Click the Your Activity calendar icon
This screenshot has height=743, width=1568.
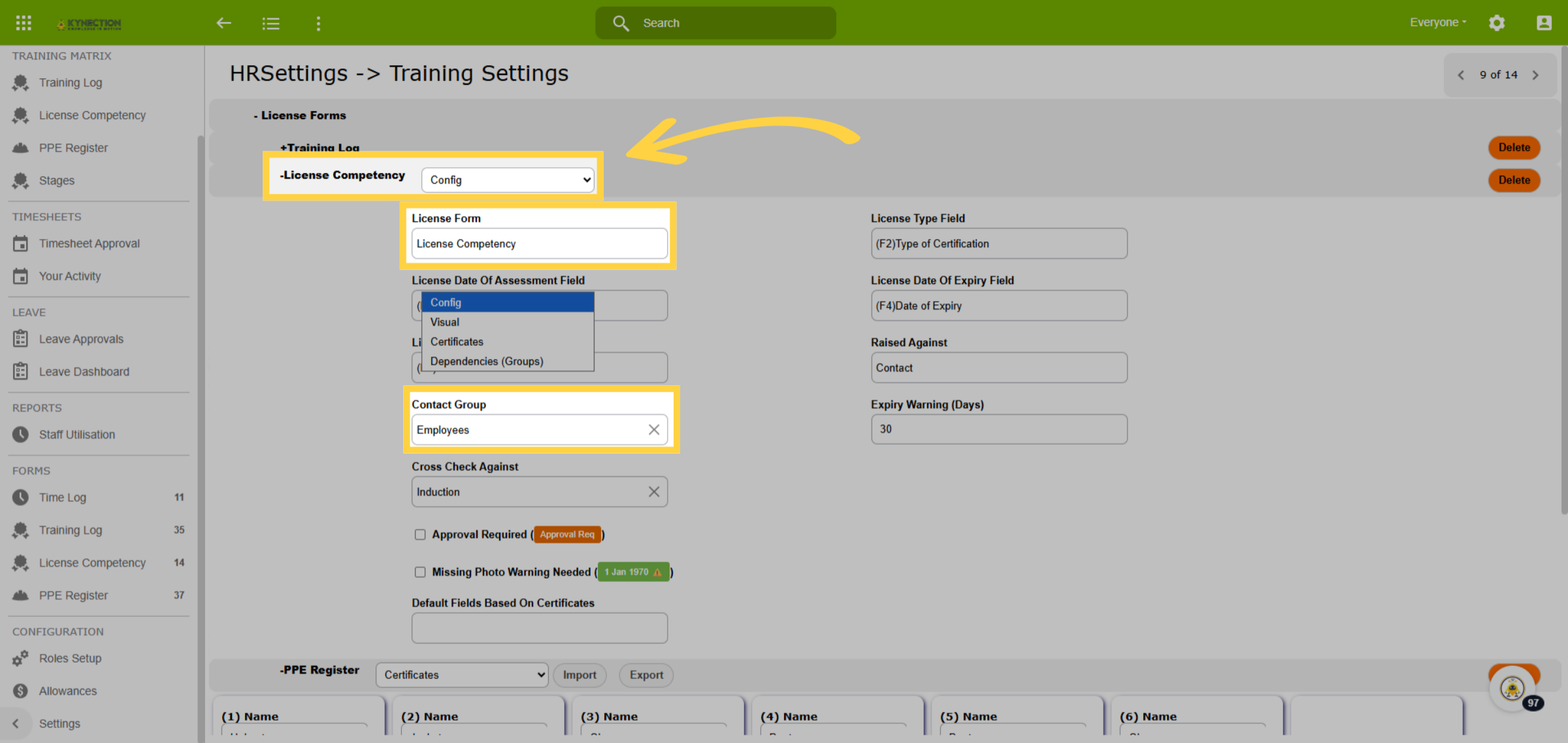coord(20,276)
